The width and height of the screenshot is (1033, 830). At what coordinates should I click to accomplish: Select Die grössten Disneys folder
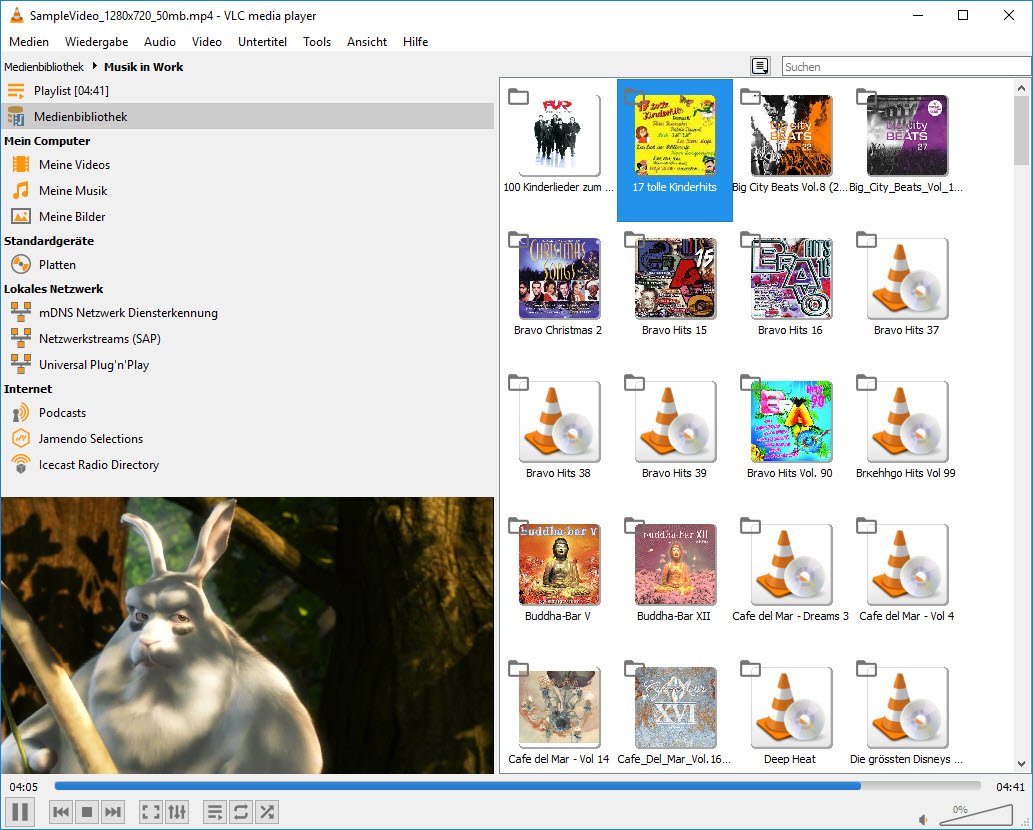click(906, 713)
